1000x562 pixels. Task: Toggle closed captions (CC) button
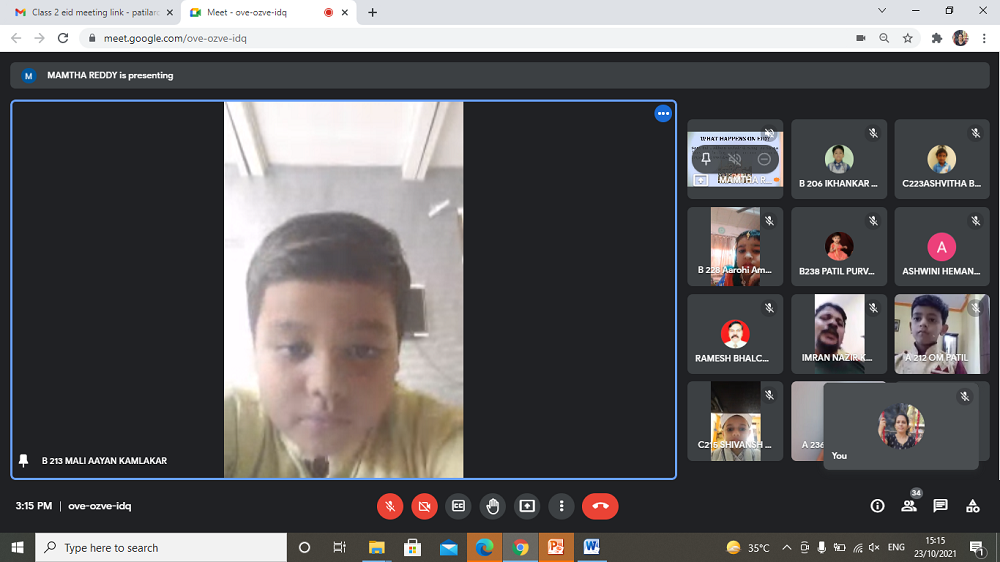[x=459, y=506]
